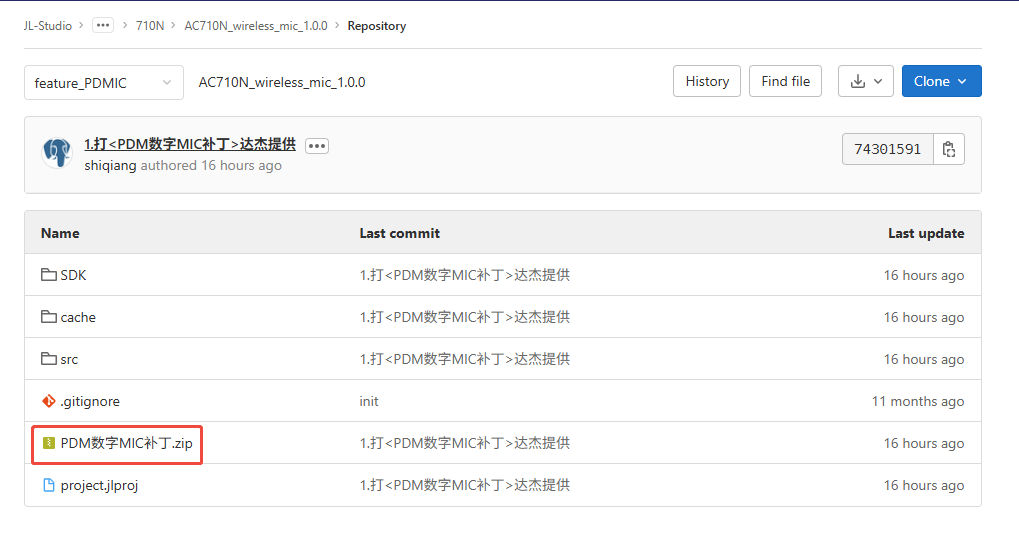Screen dimensions: 1019x537
Task: Open the src folder
Action: pyautogui.click(x=69, y=360)
